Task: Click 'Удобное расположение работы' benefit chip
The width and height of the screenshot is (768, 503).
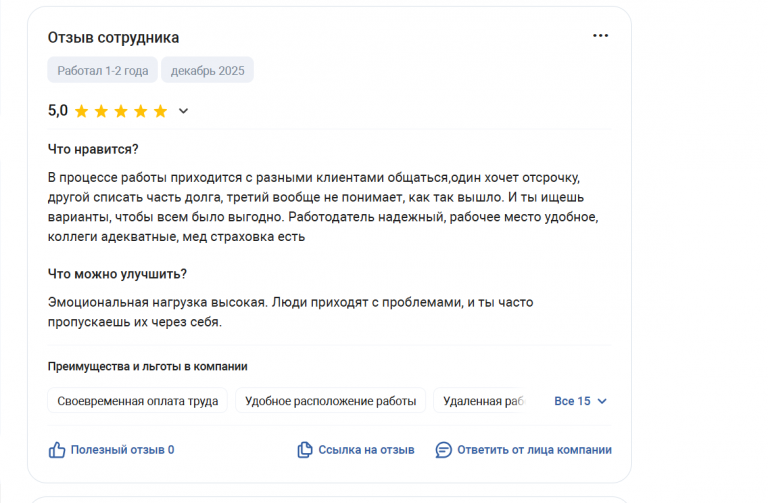Action: tap(331, 401)
